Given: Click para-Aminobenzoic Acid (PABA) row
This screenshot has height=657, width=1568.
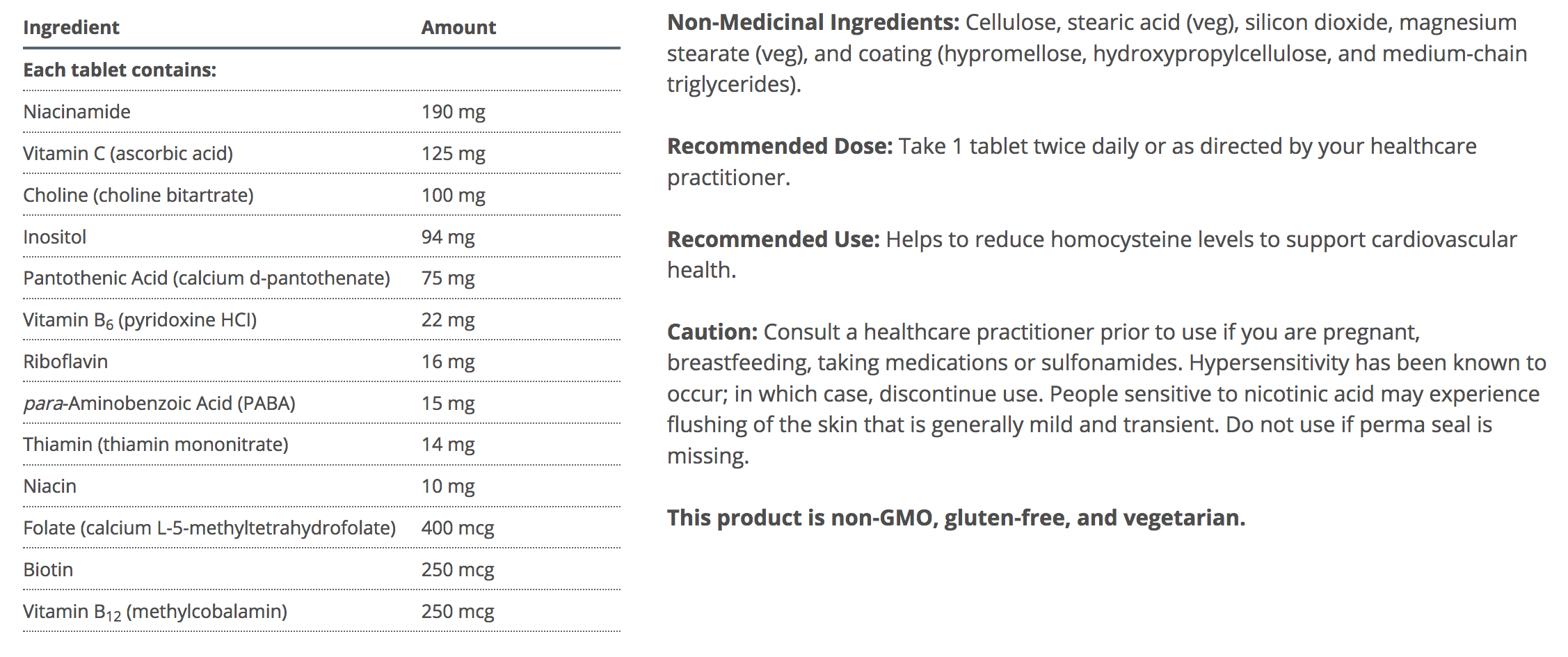Looking at the screenshot, I should pyautogui.click(x=159, y=404).
